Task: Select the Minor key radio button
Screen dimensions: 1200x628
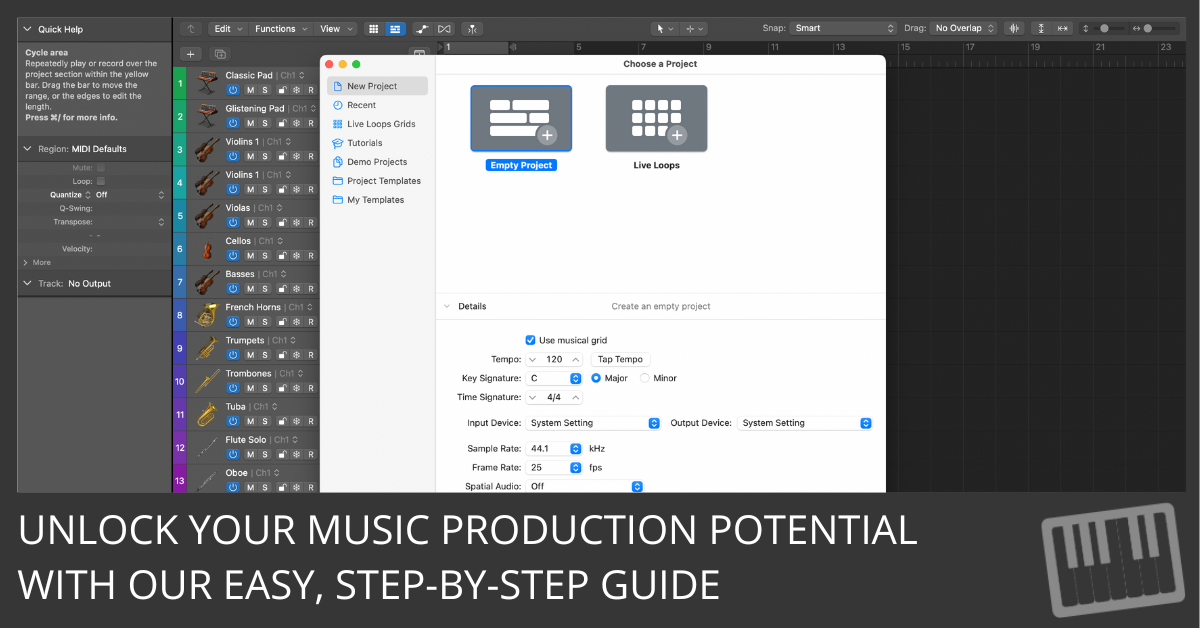Action: tap(645, 378)
